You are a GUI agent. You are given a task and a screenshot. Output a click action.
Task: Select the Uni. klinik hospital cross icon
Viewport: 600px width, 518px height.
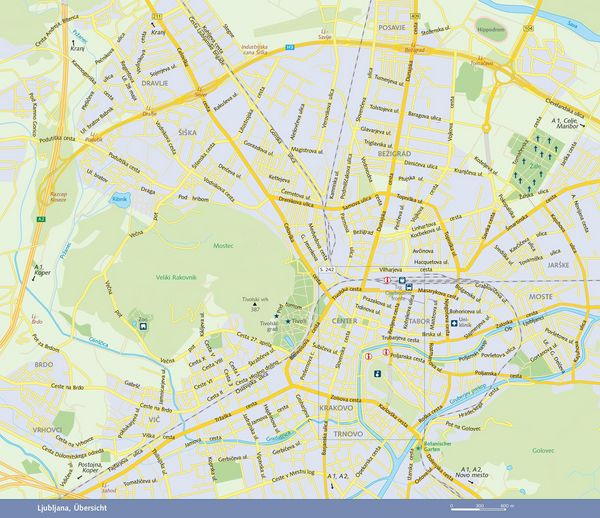[x=454, y=323]
